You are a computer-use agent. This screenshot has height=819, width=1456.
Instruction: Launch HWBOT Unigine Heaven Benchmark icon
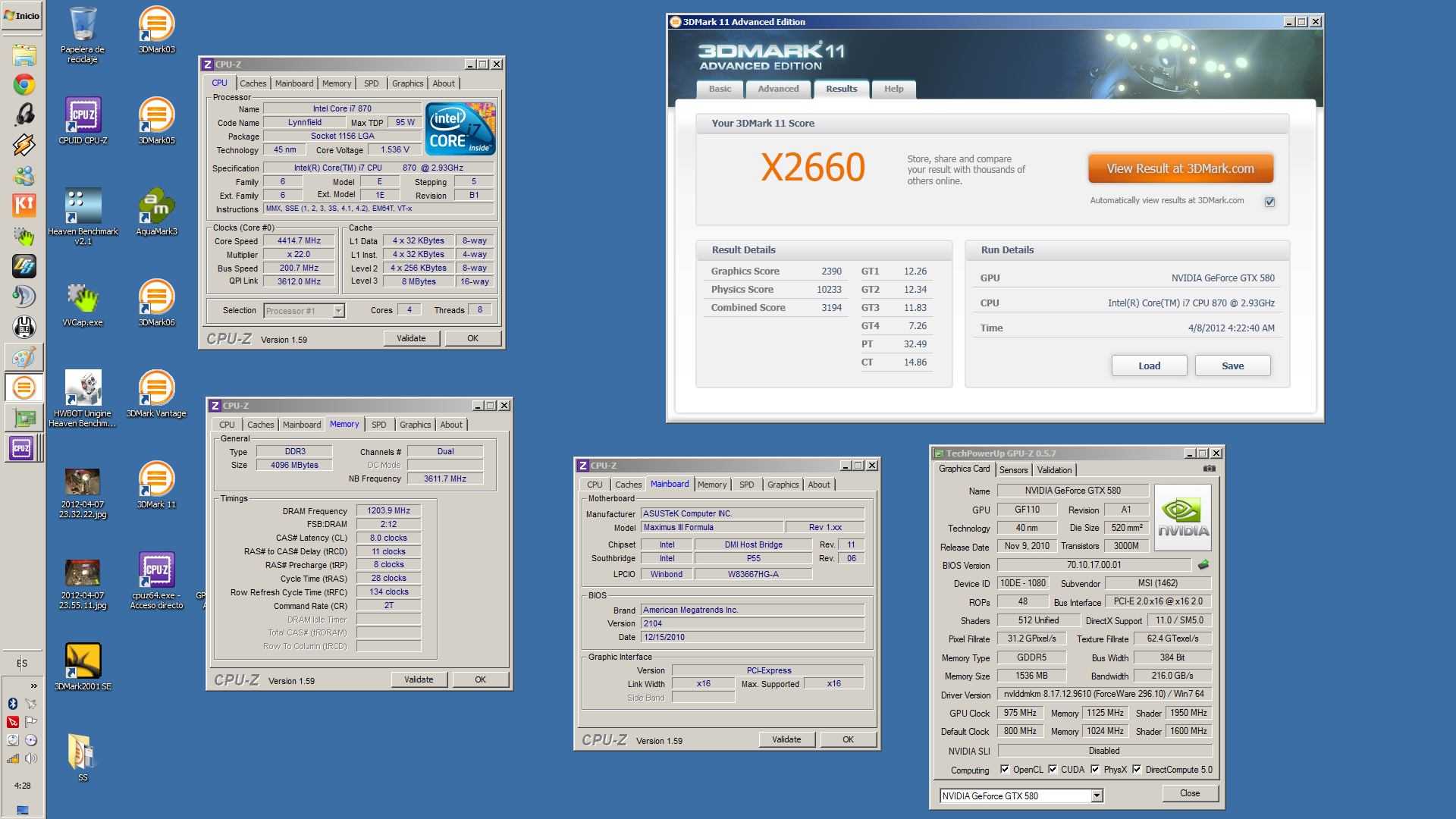[x=83, y=398]
